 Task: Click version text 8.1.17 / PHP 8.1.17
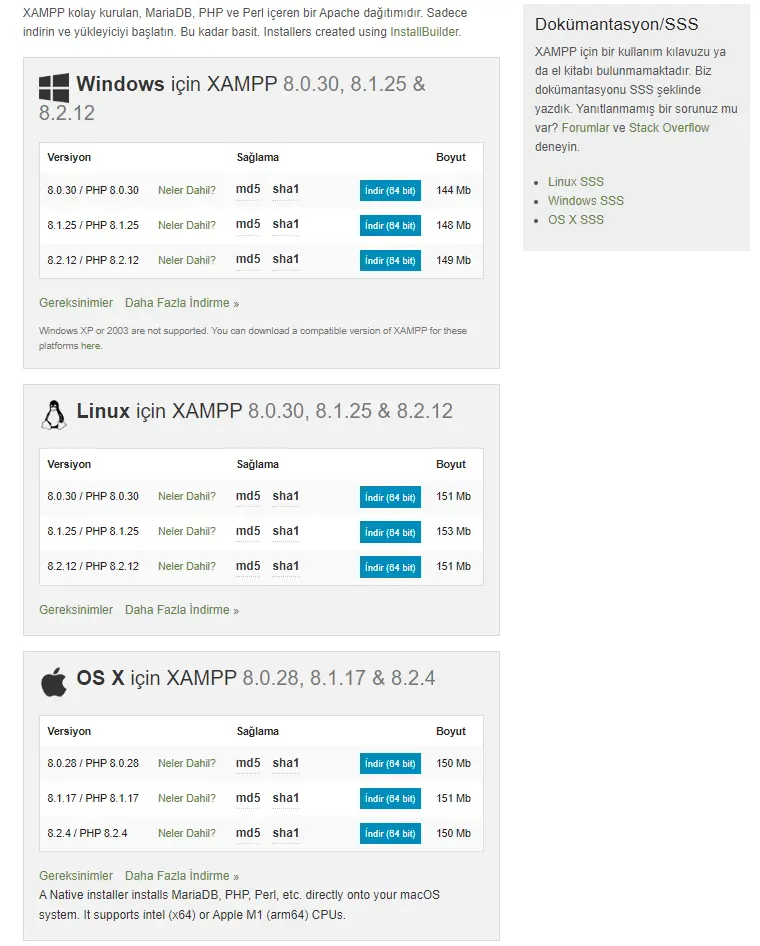93,798
